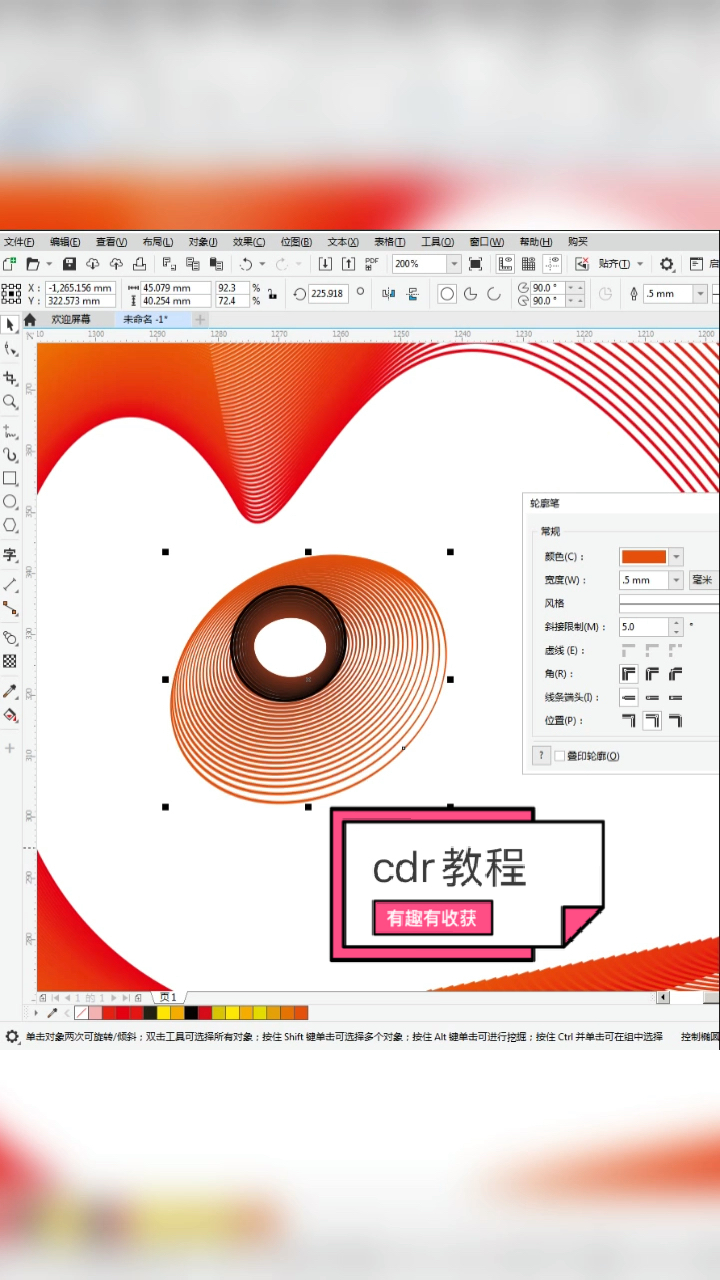The height and width of the screenshot is (1280, 720).
Task: Select the Artistic Media tool
Action: 10,455
